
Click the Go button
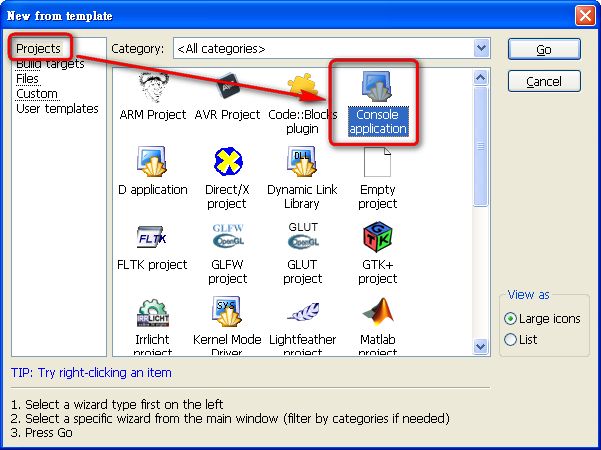544,49
